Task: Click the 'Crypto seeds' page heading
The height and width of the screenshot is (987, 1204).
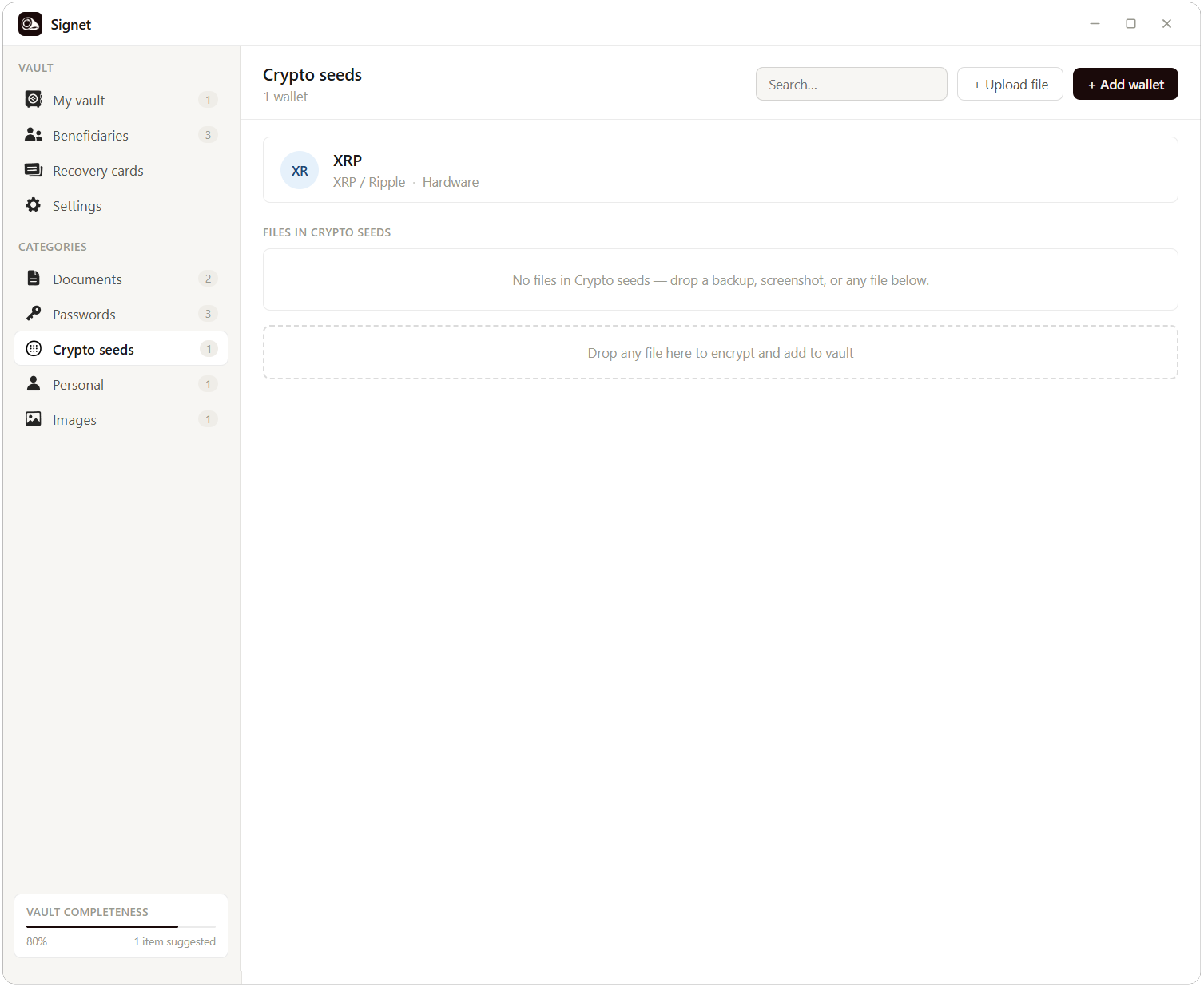Action: pos(312,75)
